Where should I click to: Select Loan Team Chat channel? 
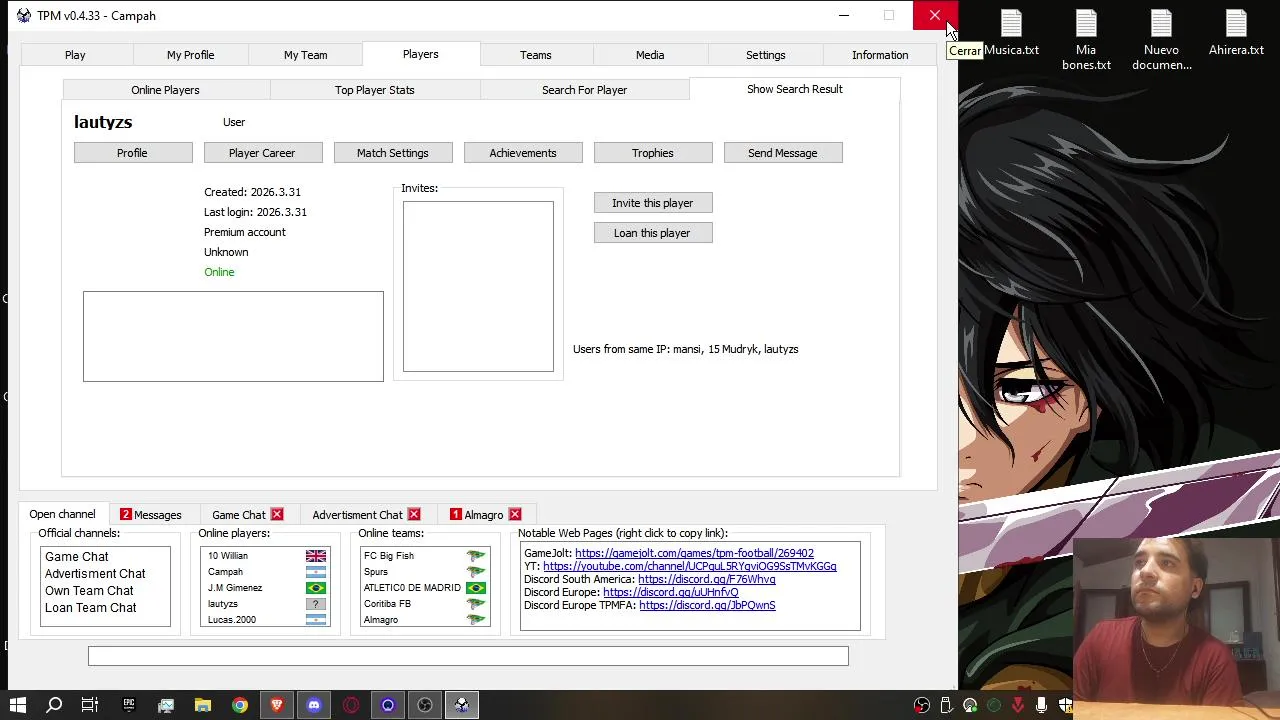tap(90, 608)
